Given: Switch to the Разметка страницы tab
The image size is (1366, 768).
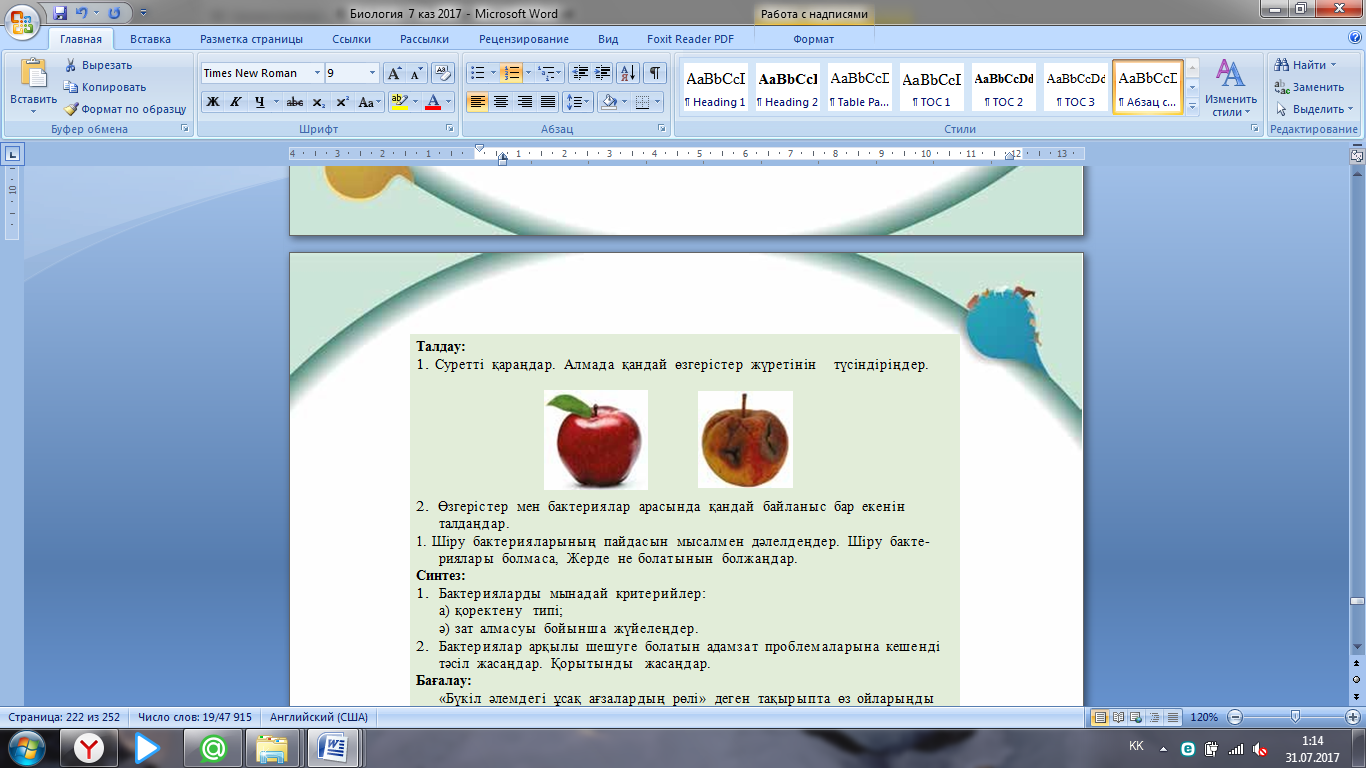Looking at the screenshot, I should 251,39.
